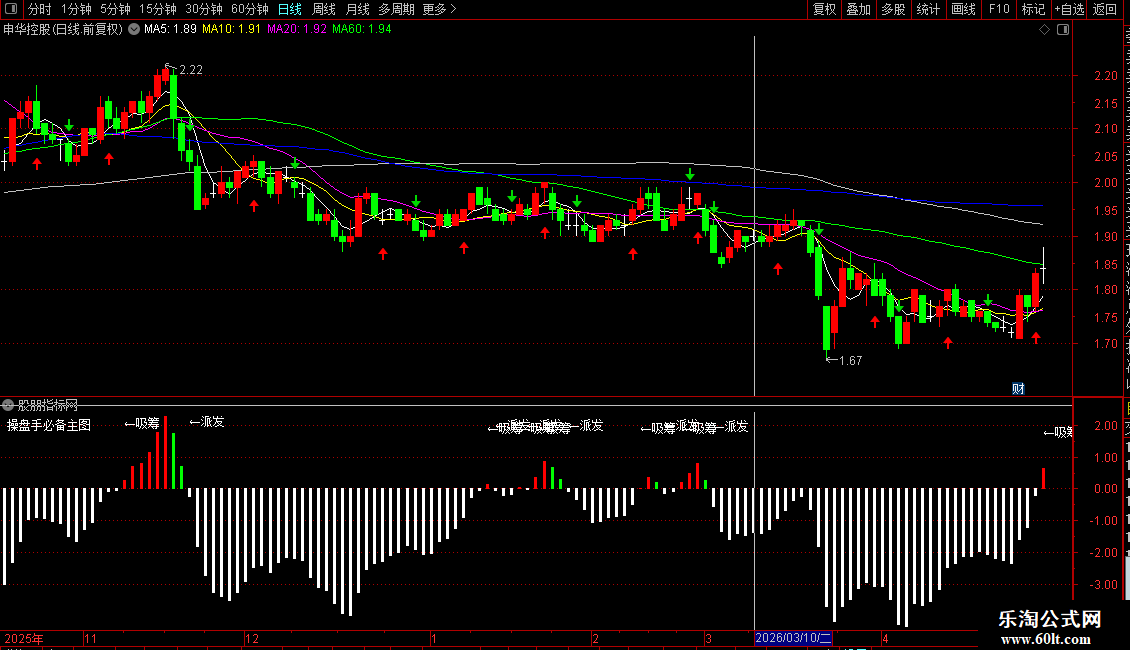Open the 画线 drawing tools
This screenshot has width=1130, height=650.
click(x=964, y=9)
